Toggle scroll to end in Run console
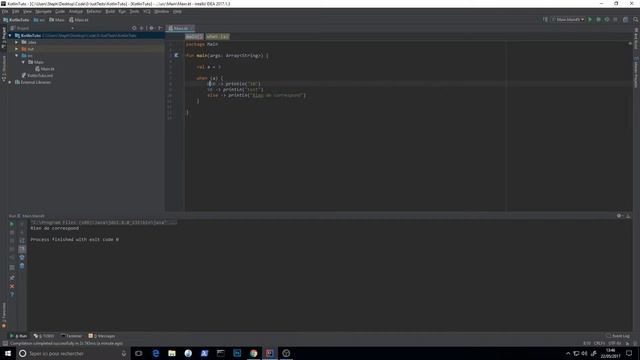The image size is (640, 360). pyautogui.click(x=22, y=249)
